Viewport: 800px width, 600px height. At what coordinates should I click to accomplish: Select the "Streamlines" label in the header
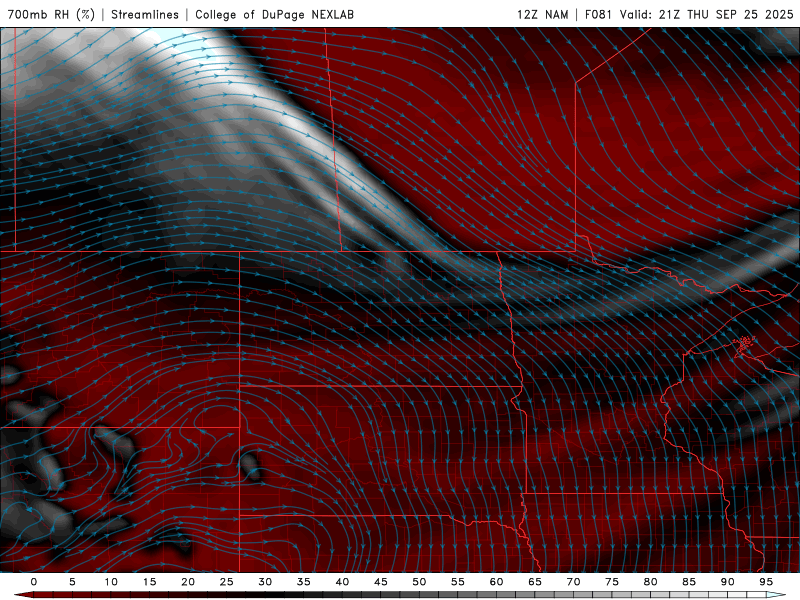point(145,14)
